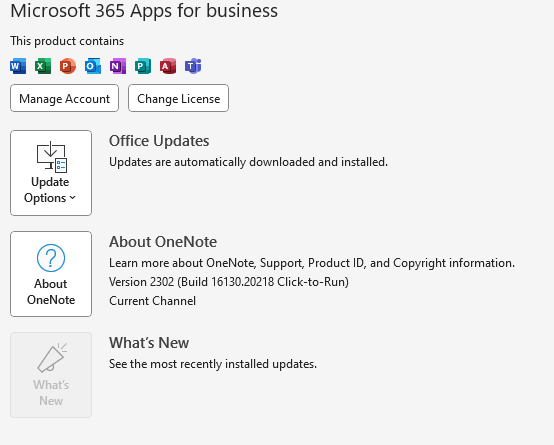The width and height of the screenshot is (554, 445).
Task: Expand the Update Options dropdown
Action: [x=51, y=173]
